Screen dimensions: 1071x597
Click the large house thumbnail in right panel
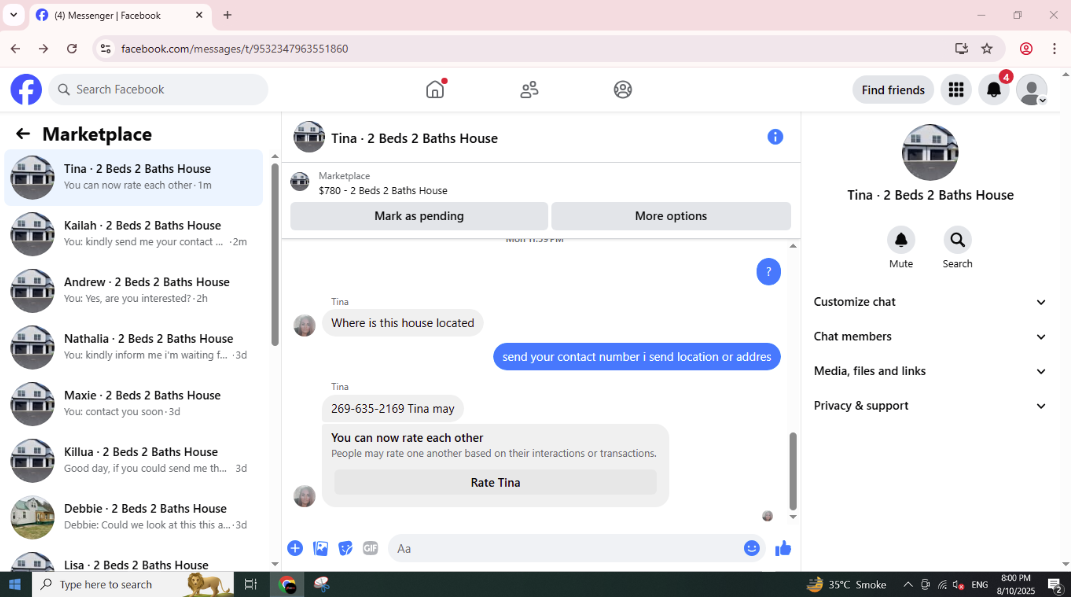pyautogui.click(x=930, y=152)
